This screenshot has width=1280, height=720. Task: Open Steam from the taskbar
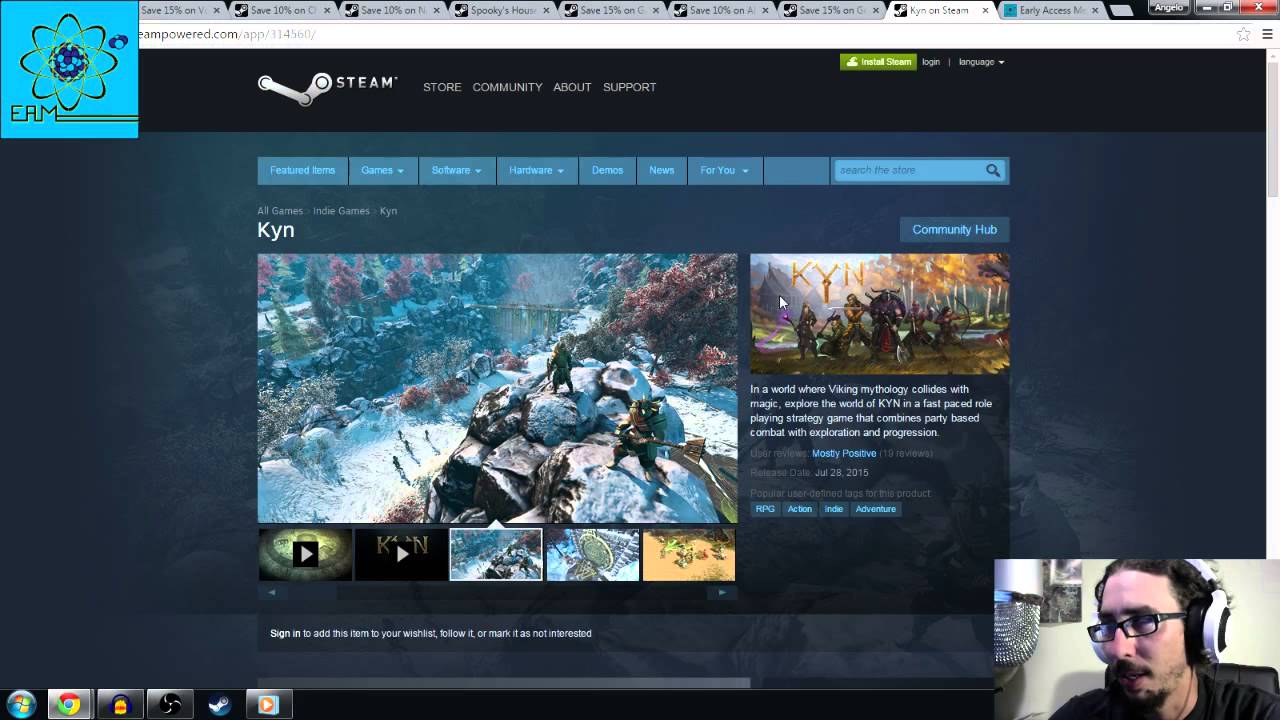219,705
